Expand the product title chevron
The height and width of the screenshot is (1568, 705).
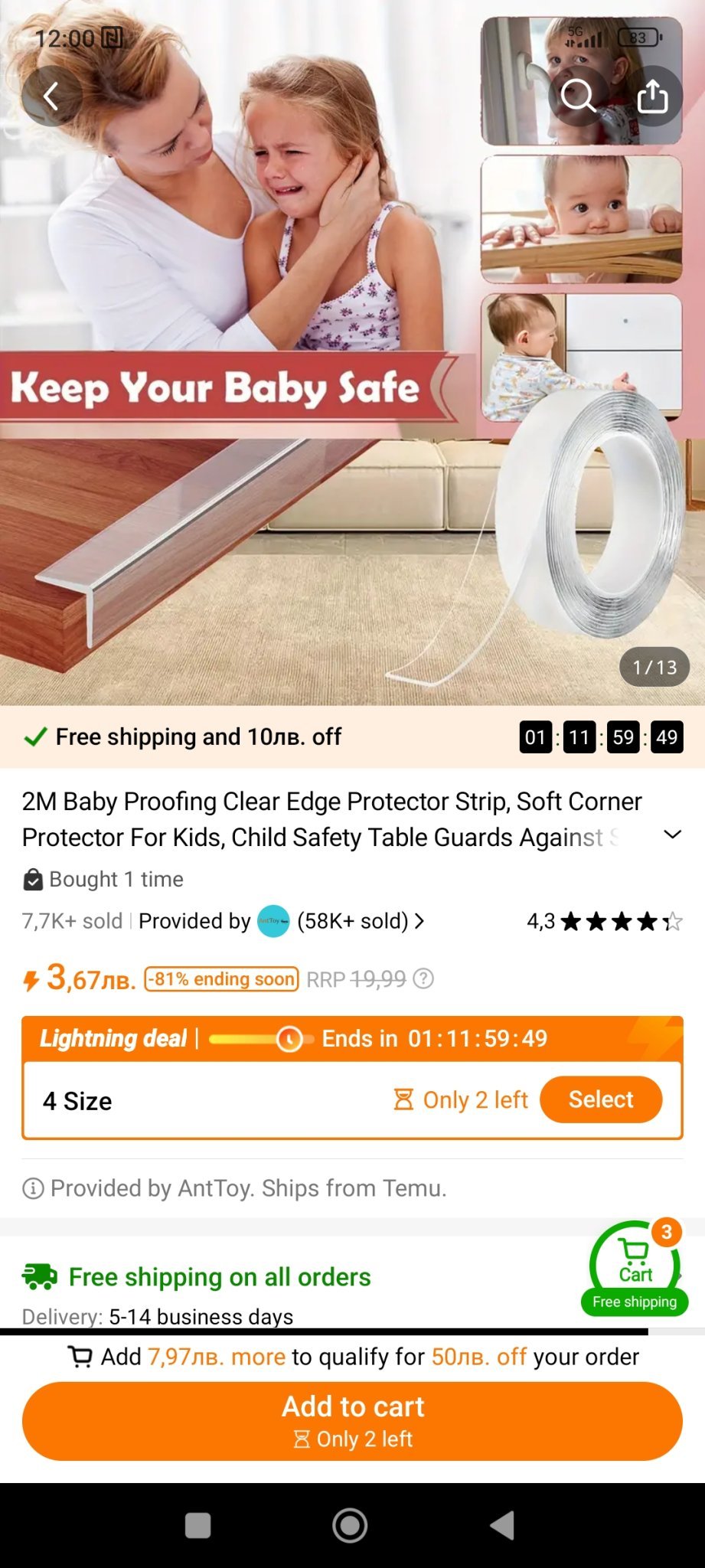click(672, 835)
